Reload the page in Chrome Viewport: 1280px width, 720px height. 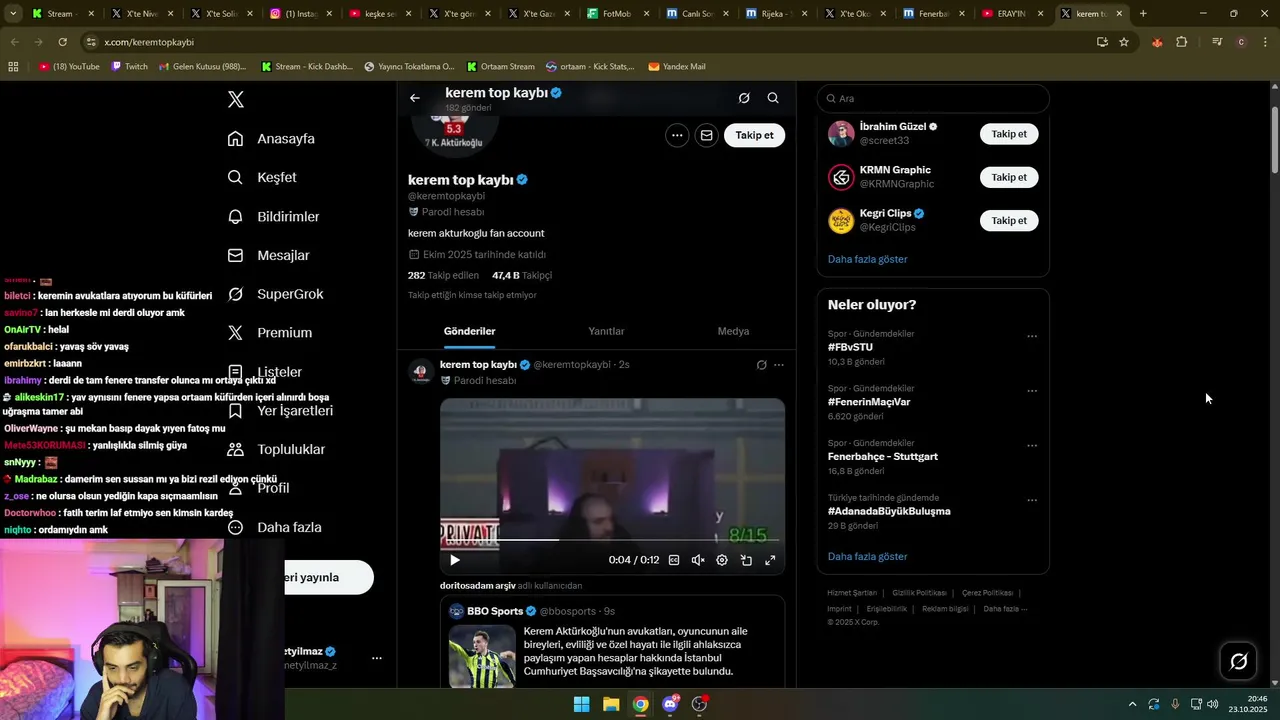click(62, 42)
